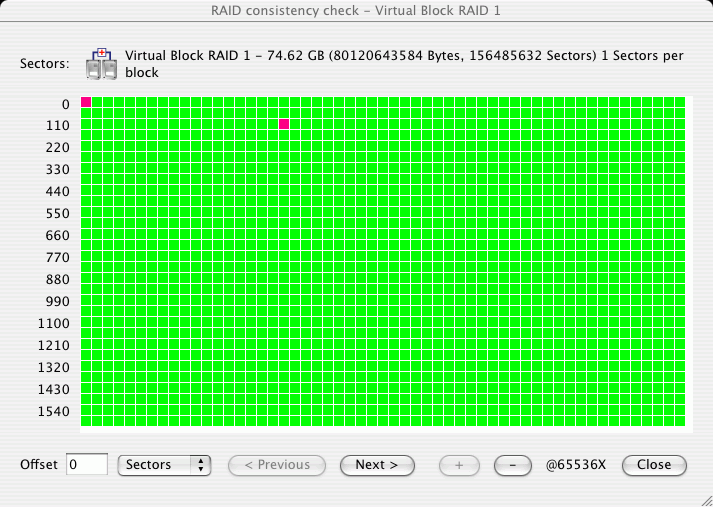Click the row label 330

[x=57, y=170]
